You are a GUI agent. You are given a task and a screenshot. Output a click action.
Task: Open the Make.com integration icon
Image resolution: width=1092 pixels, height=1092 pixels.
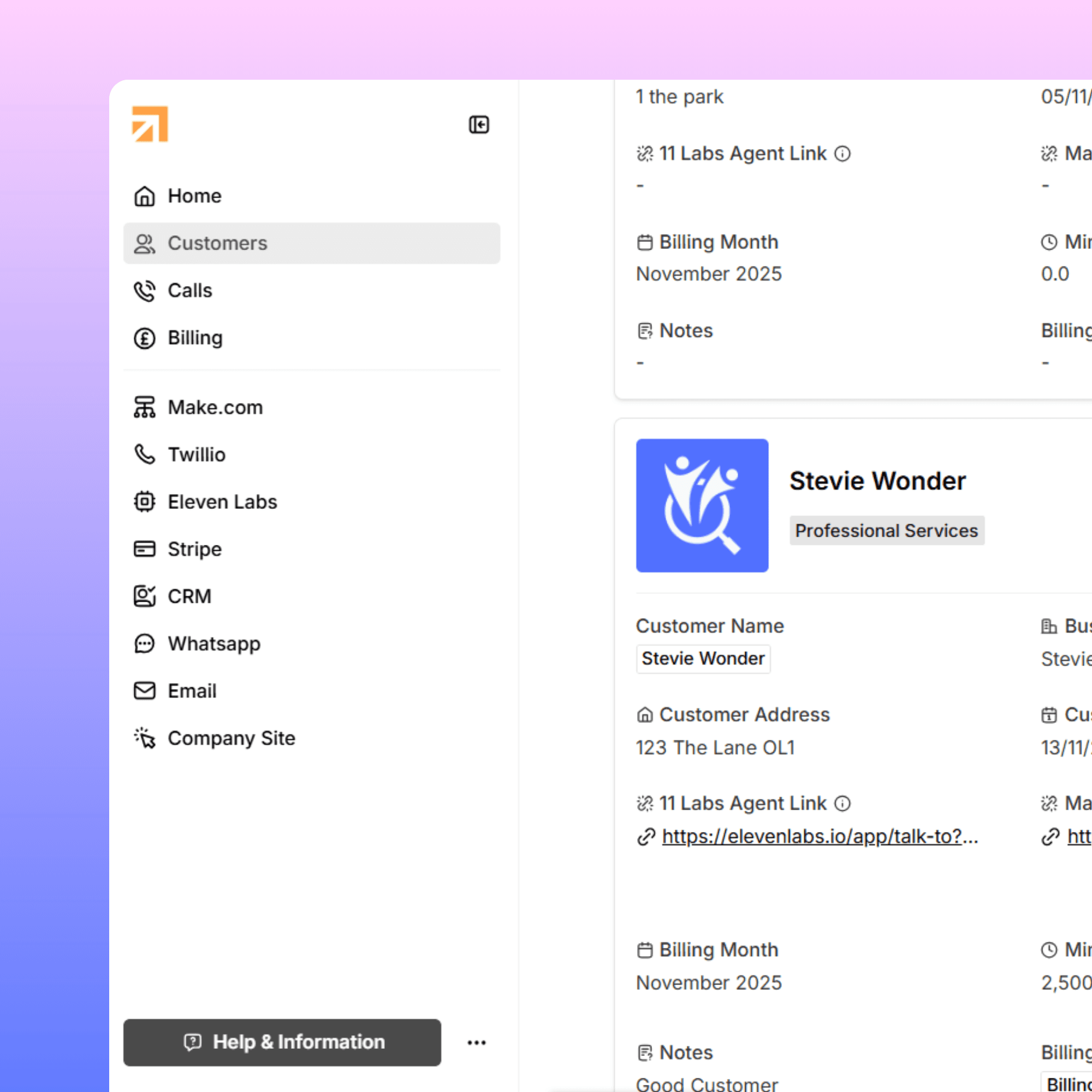tap(144, 407)
